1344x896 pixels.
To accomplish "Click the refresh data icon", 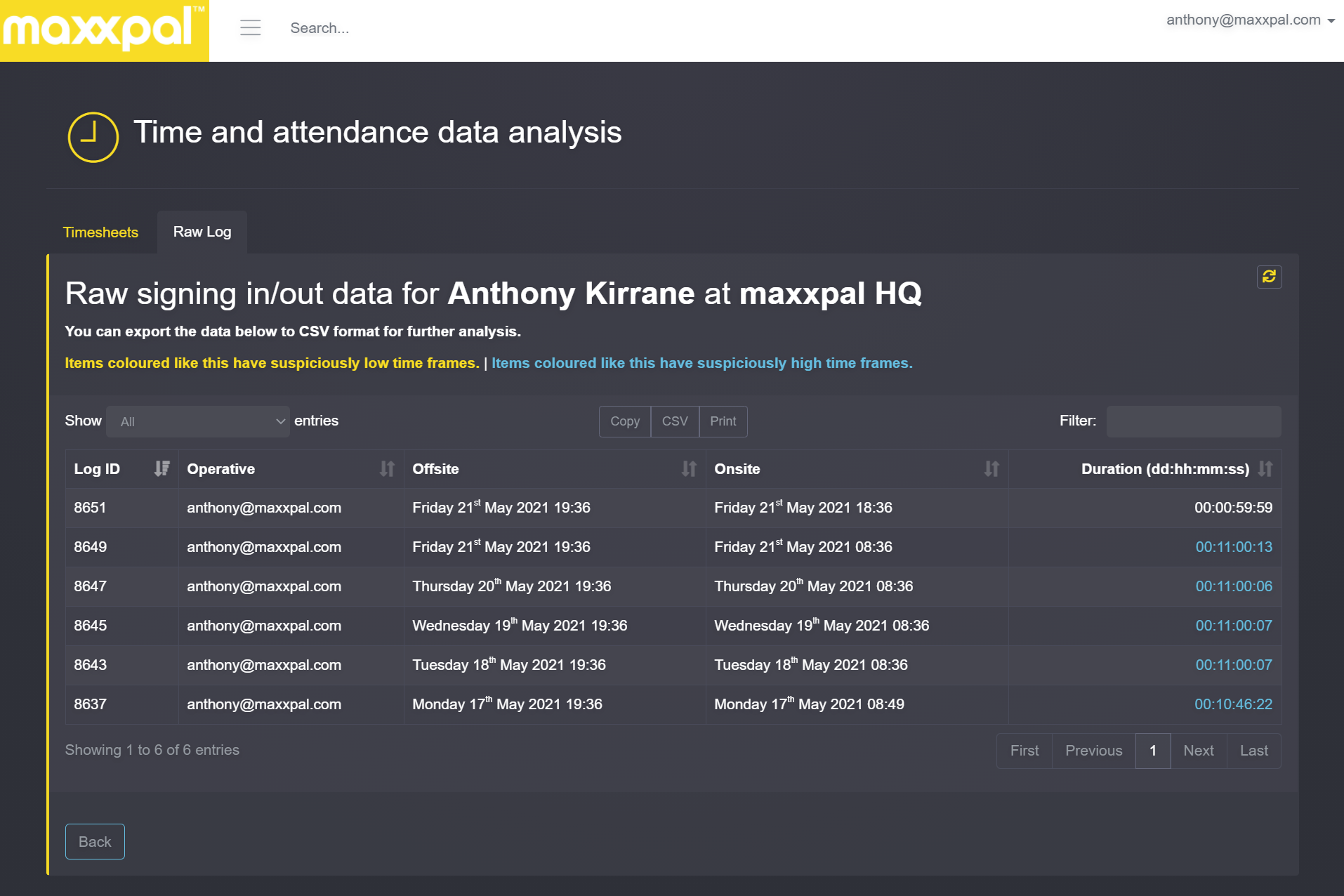I will tap(1269, 277).
